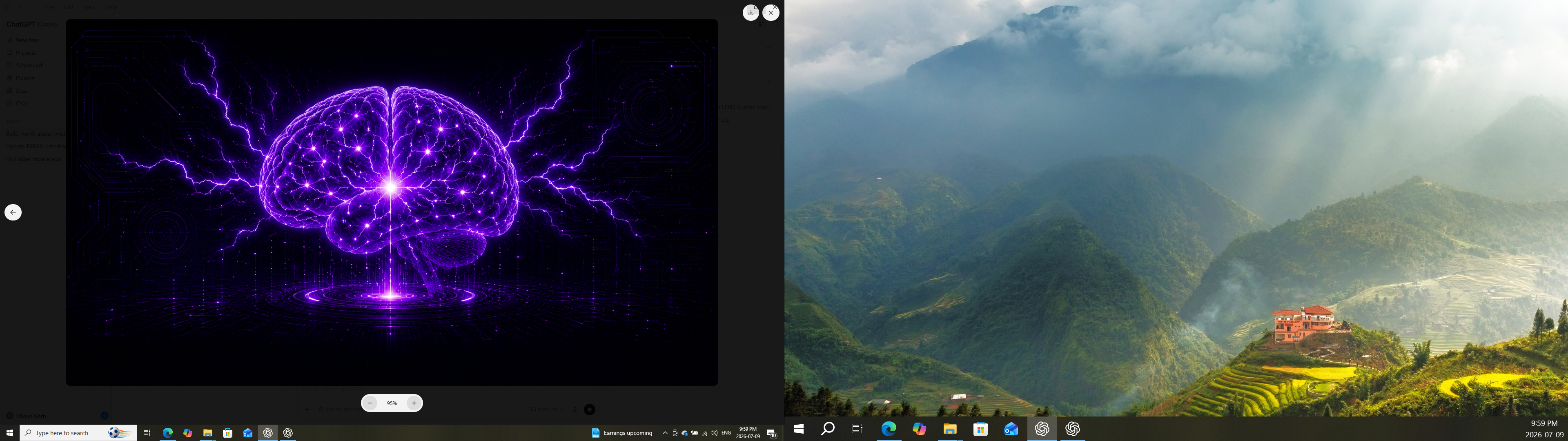Launch Microsoft Edge from the right monitor's taskbar
This screenshot has width=1568, height=441.
click(889, 429)
